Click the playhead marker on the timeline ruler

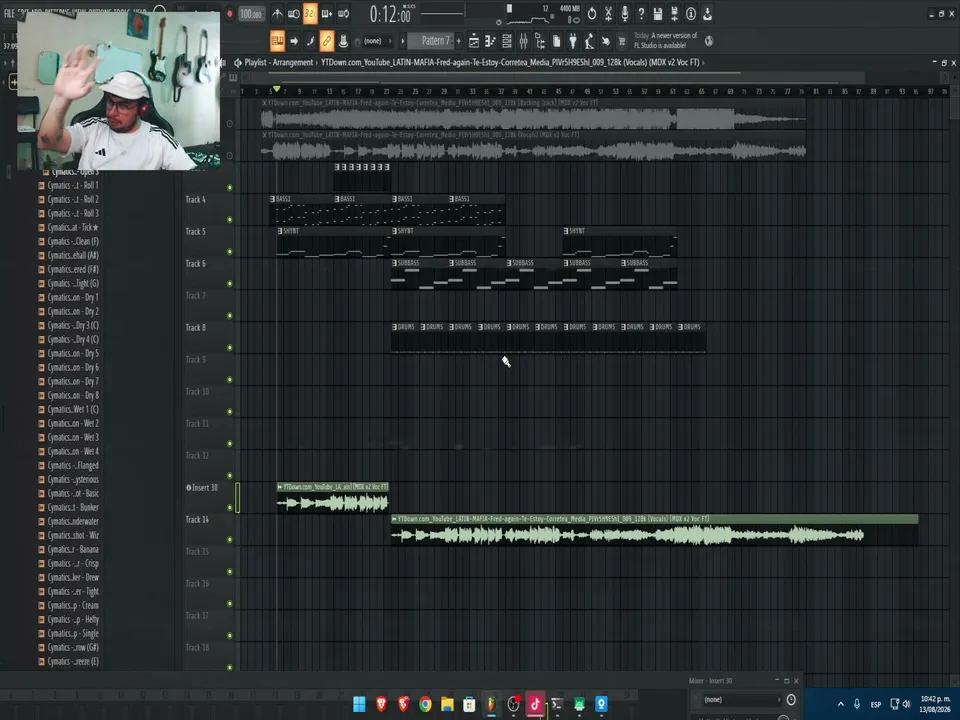coord(277,90)
